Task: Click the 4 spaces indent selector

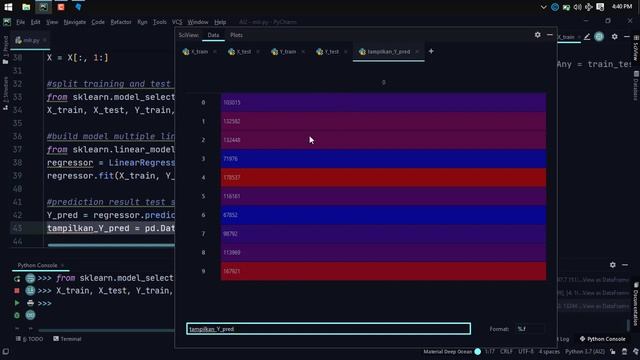Action: 549,351
